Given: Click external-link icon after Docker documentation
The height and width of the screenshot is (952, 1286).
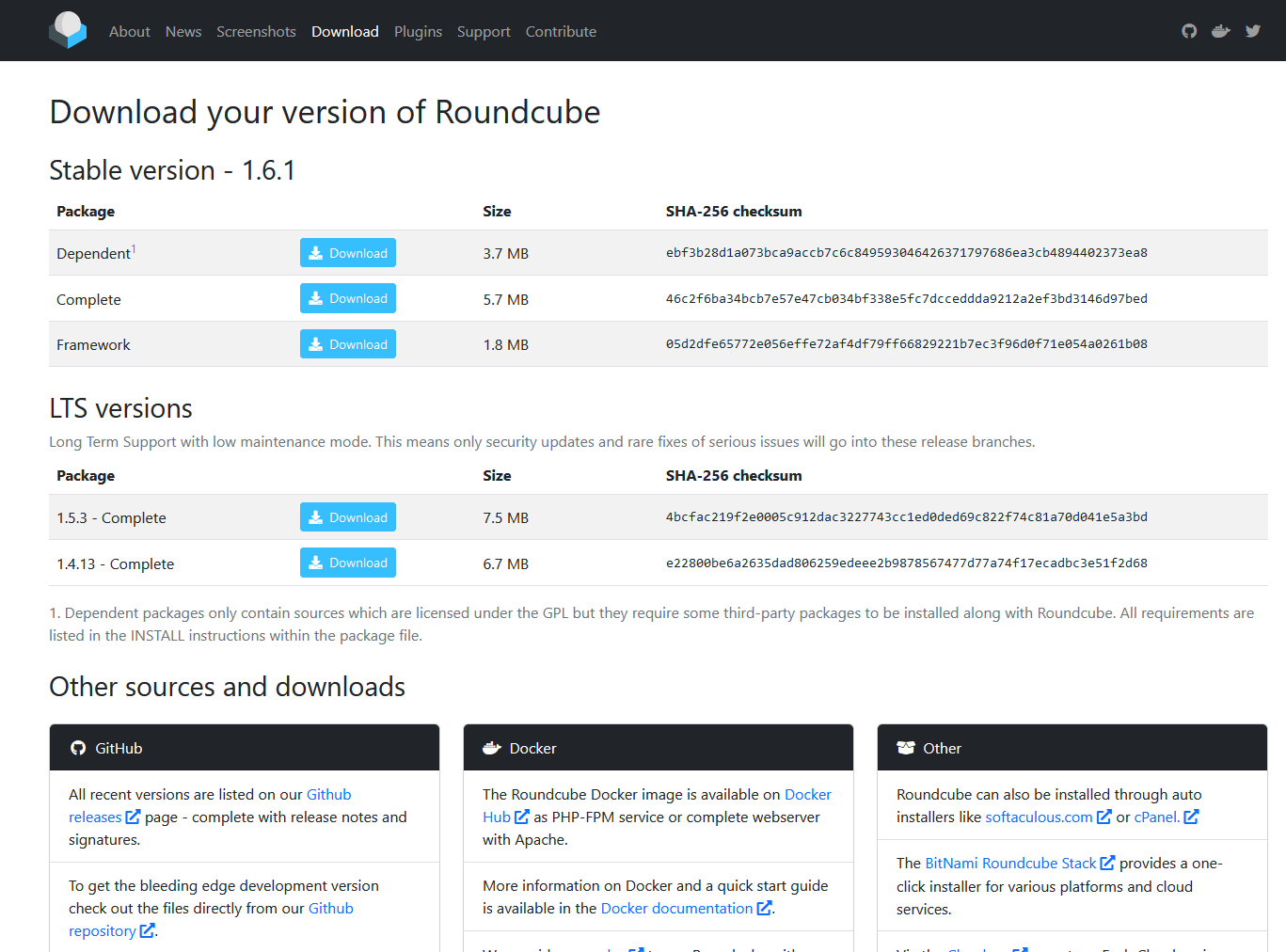Looking at the screenshot, I should pos(764,908).
